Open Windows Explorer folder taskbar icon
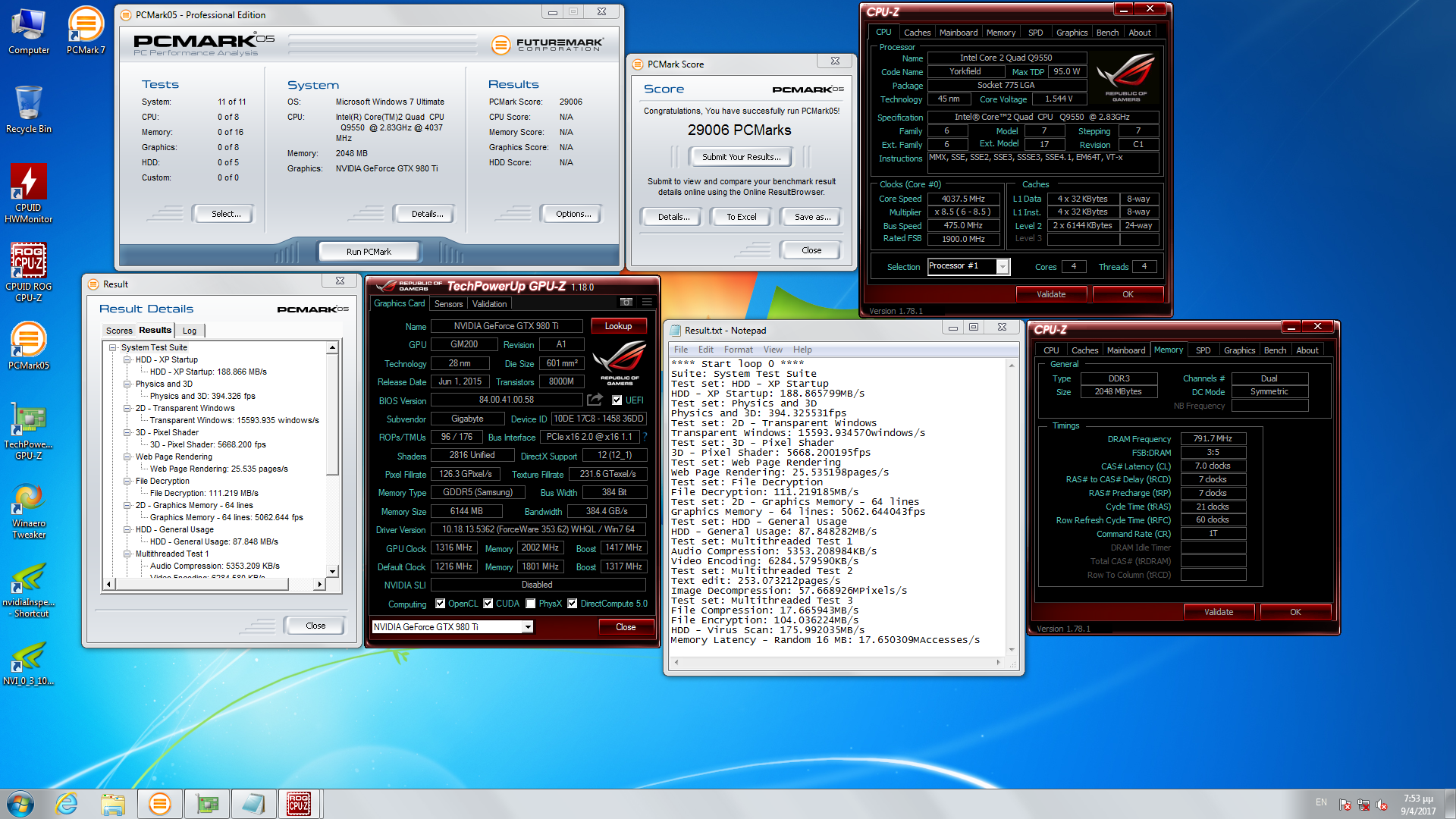The image size is (1456, 819). click(x=113, y=804)
